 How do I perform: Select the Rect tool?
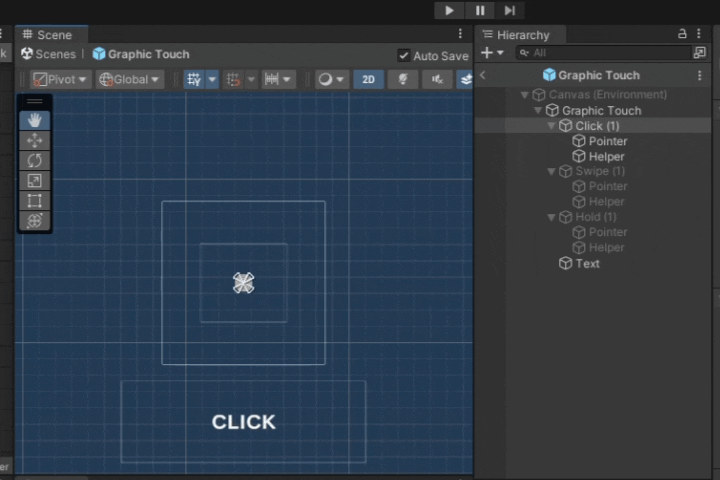35,201
